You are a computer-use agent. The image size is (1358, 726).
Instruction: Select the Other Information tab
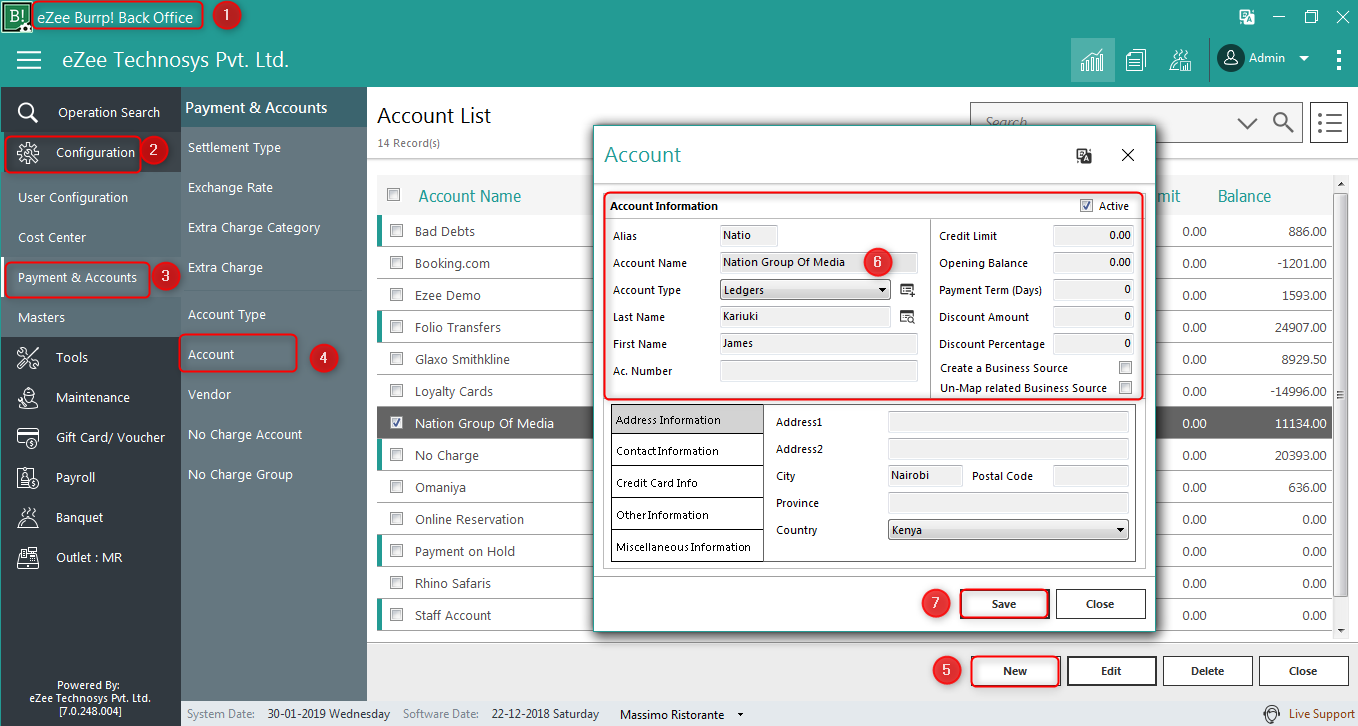click(x=687, y=515)
